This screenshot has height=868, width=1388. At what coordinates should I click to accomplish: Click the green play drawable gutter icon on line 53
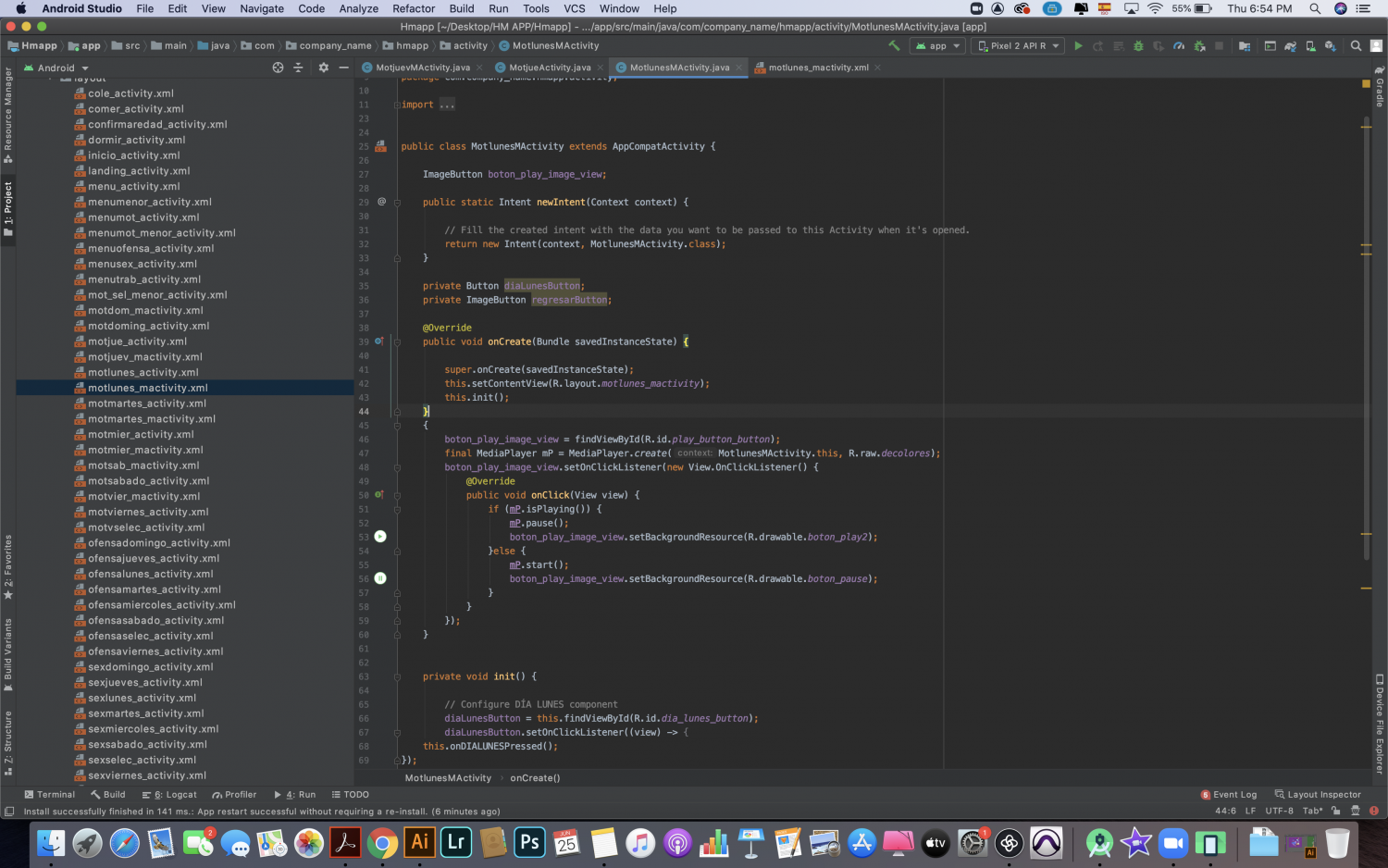380,537
